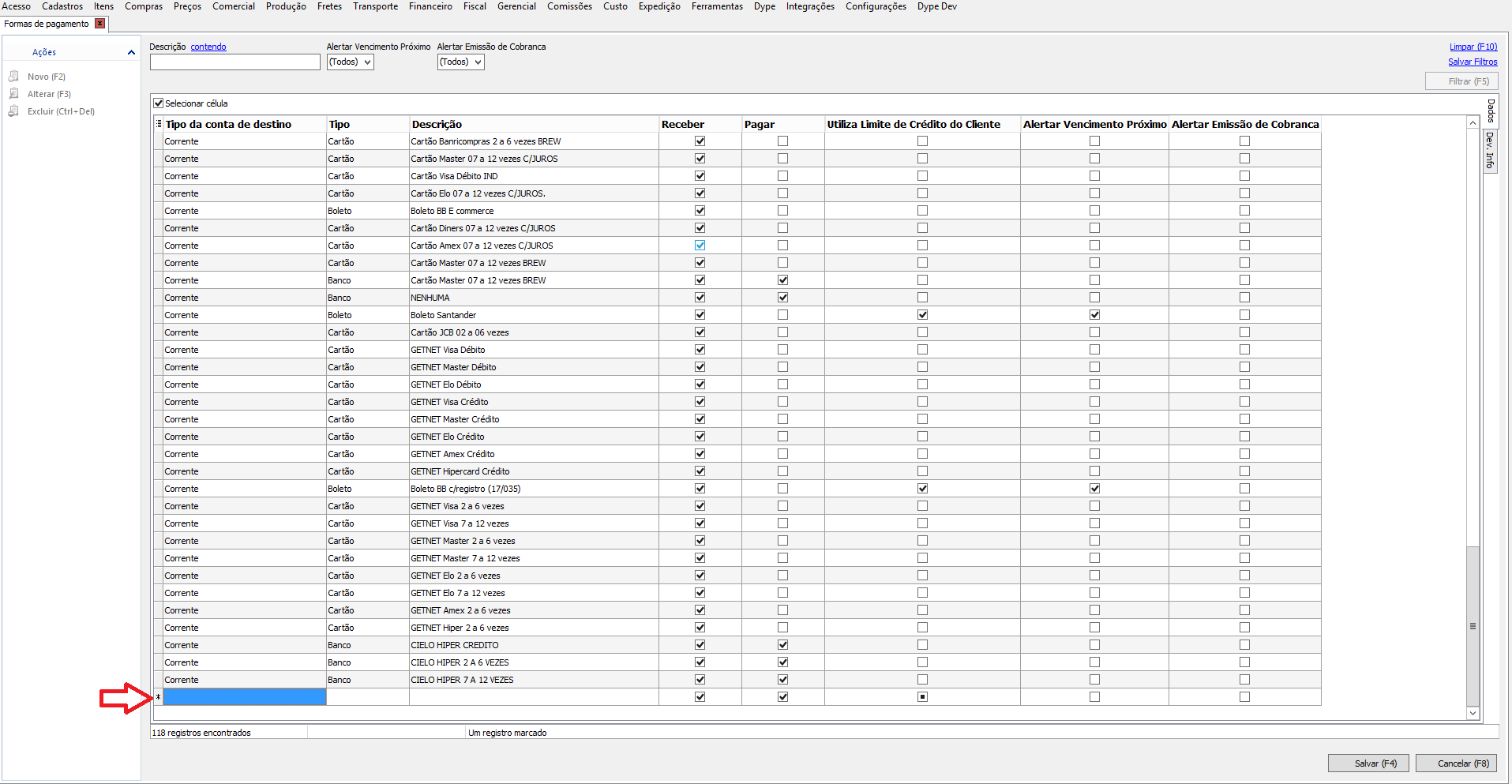Click Salvar Filtros link
The height and width of the screenshot is (784, 1512).
tap(1473, 62)
